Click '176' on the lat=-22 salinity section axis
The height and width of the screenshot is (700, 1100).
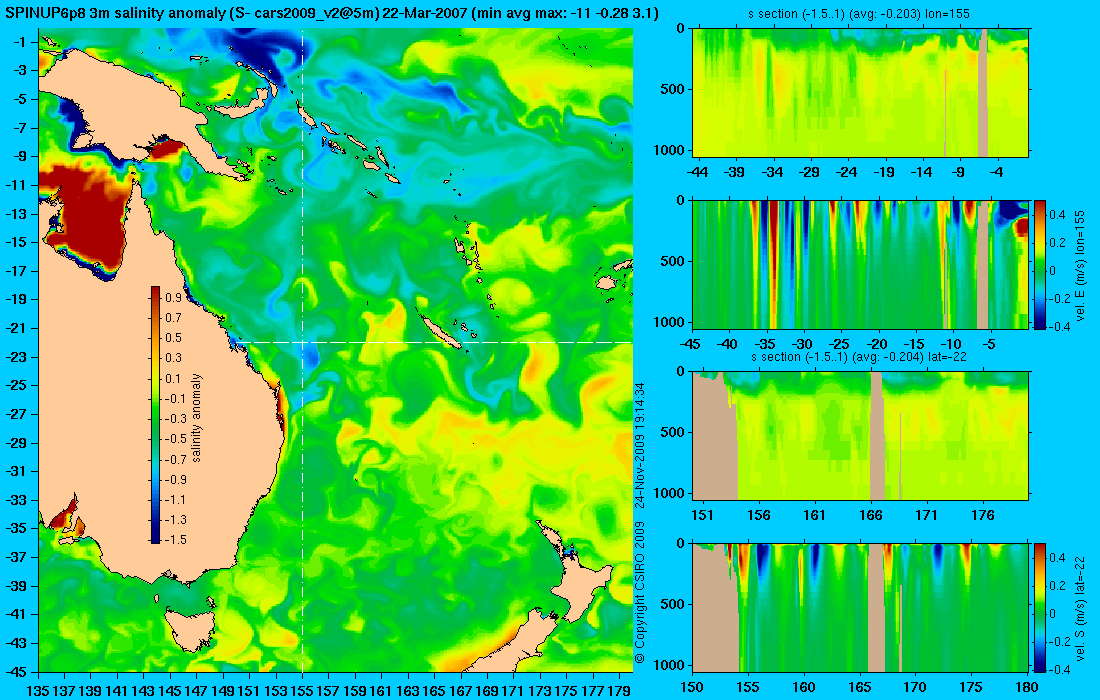[983, 515]
